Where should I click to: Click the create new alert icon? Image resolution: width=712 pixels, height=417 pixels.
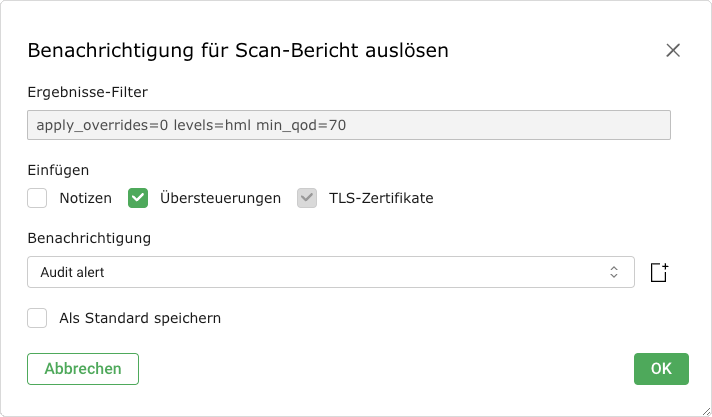658,272
